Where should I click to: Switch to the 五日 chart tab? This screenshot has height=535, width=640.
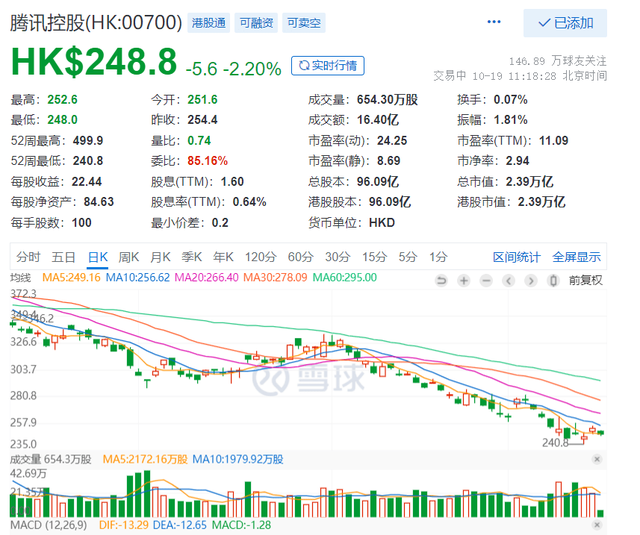[63, 257]
